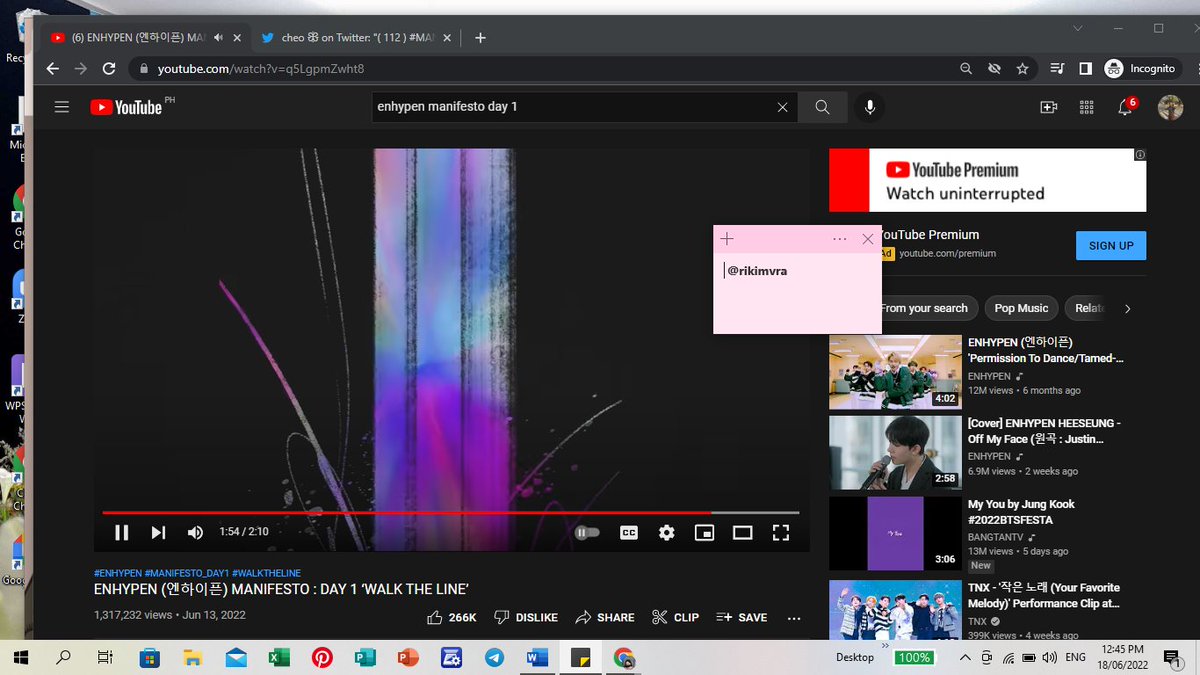Switch to theater mode
This screenshot has height=675, width=1200.
point(742,533)
